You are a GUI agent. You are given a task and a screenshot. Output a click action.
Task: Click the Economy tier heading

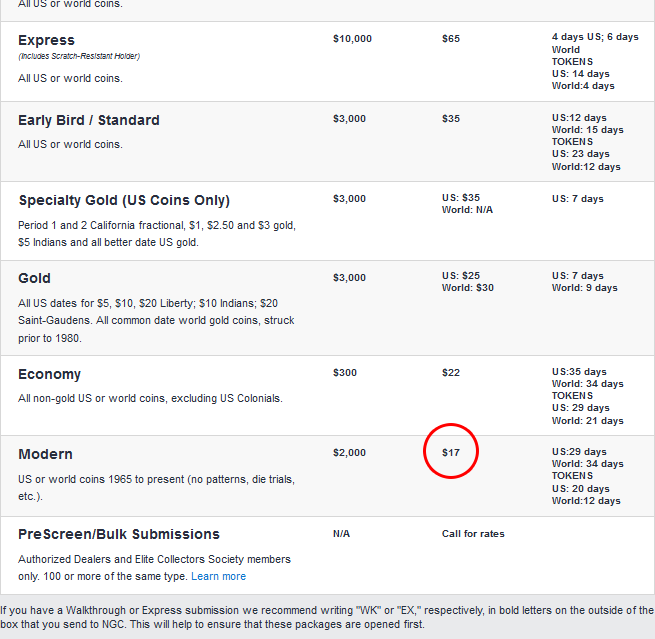pos(49,374)
